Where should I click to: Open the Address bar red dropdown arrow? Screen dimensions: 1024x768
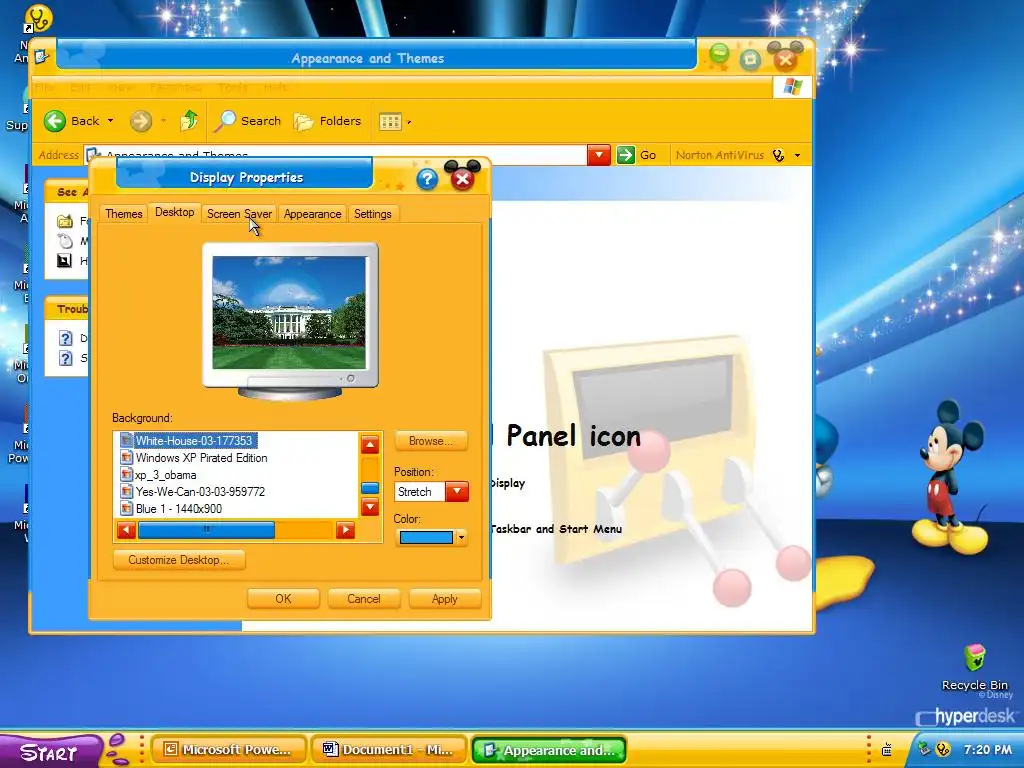598,155
